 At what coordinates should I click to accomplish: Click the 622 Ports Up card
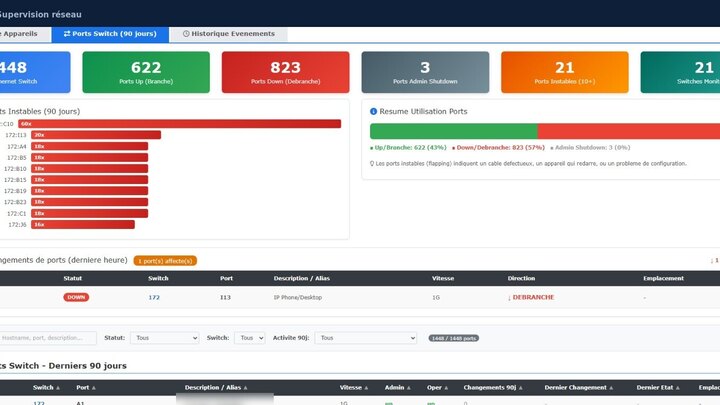(146, 72)
